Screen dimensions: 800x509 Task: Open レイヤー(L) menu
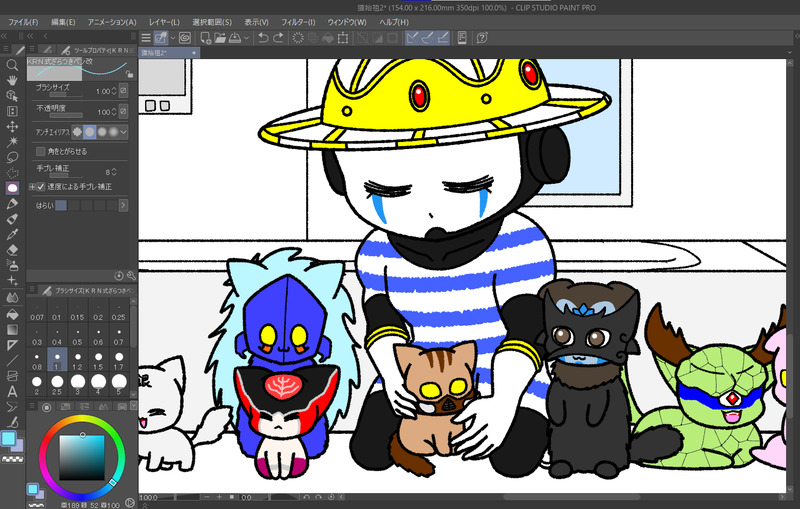(164, 22)
